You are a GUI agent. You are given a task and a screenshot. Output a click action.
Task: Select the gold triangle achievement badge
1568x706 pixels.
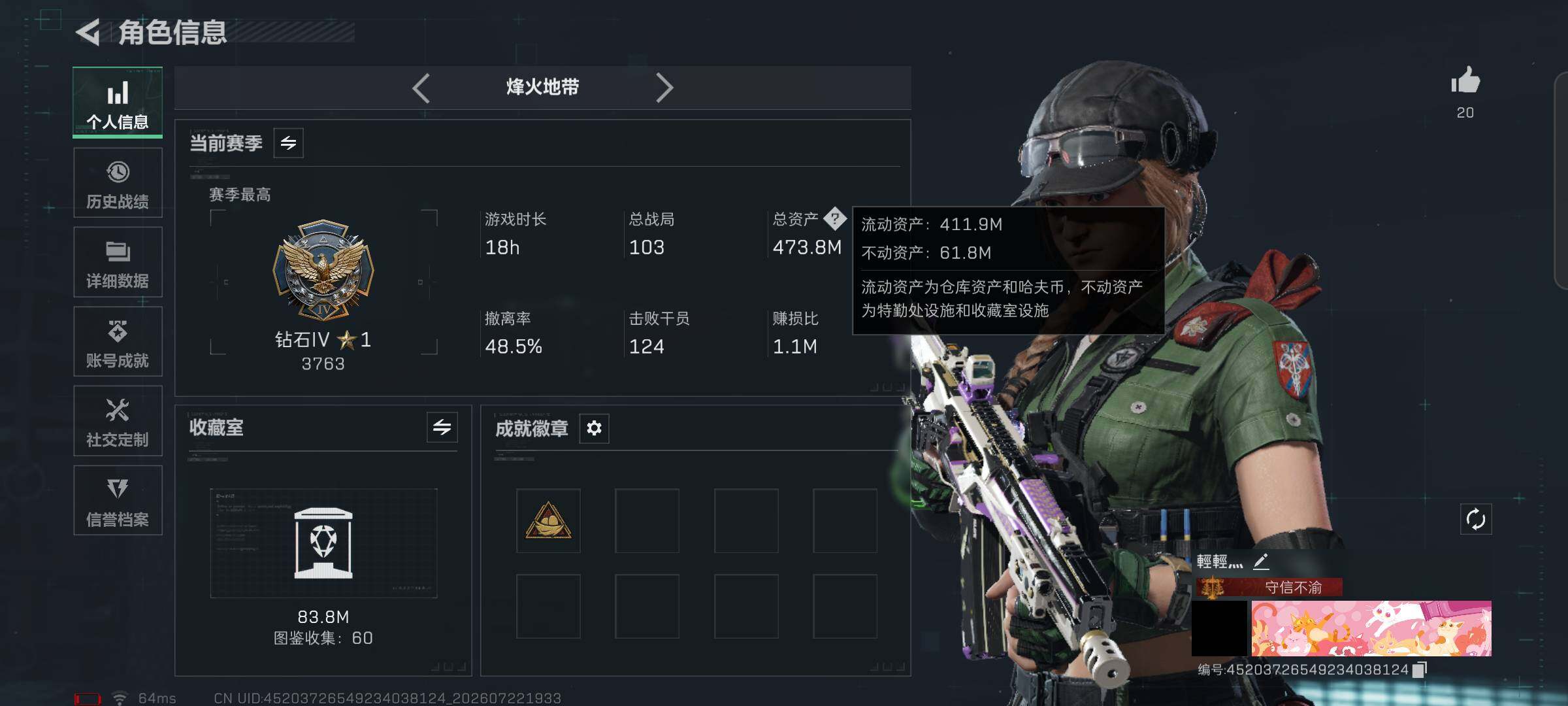[x=548, y=520]
